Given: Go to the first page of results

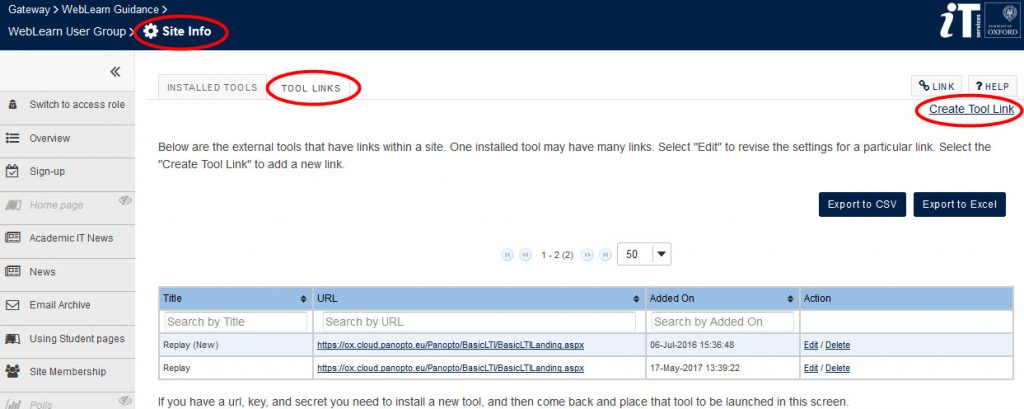Looking at the screenshot, I should pyautogui.click(x=508, y=255).
